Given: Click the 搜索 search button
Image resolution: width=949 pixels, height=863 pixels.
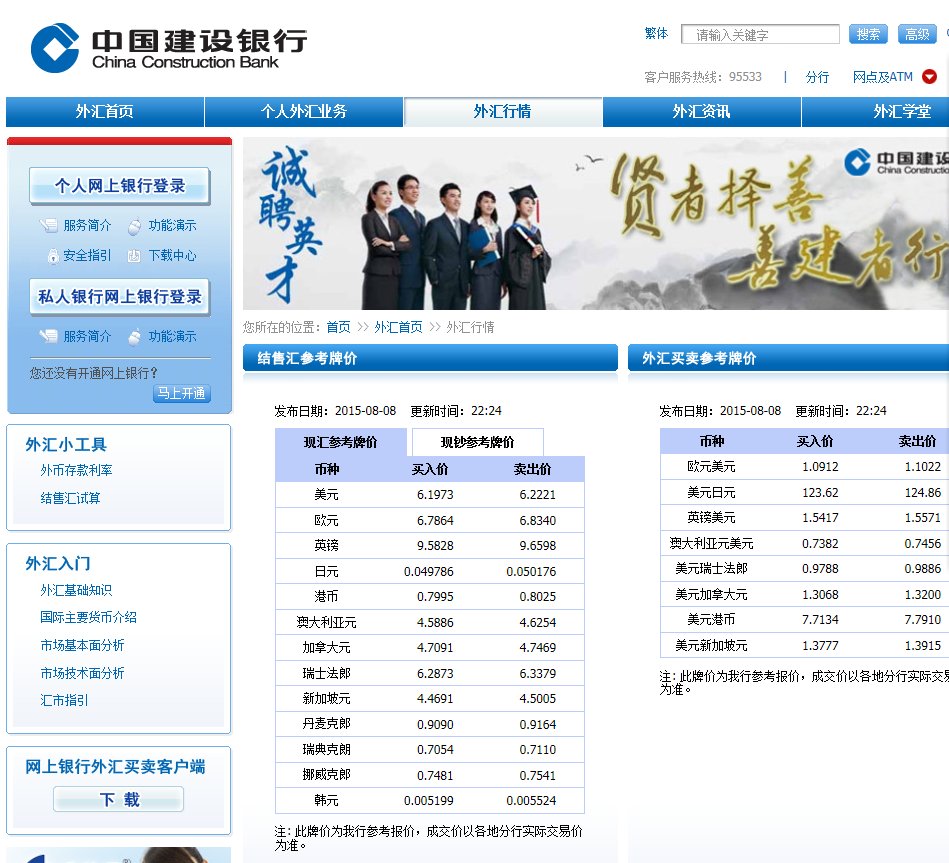Looking at the screenshot, I should 867,33.
